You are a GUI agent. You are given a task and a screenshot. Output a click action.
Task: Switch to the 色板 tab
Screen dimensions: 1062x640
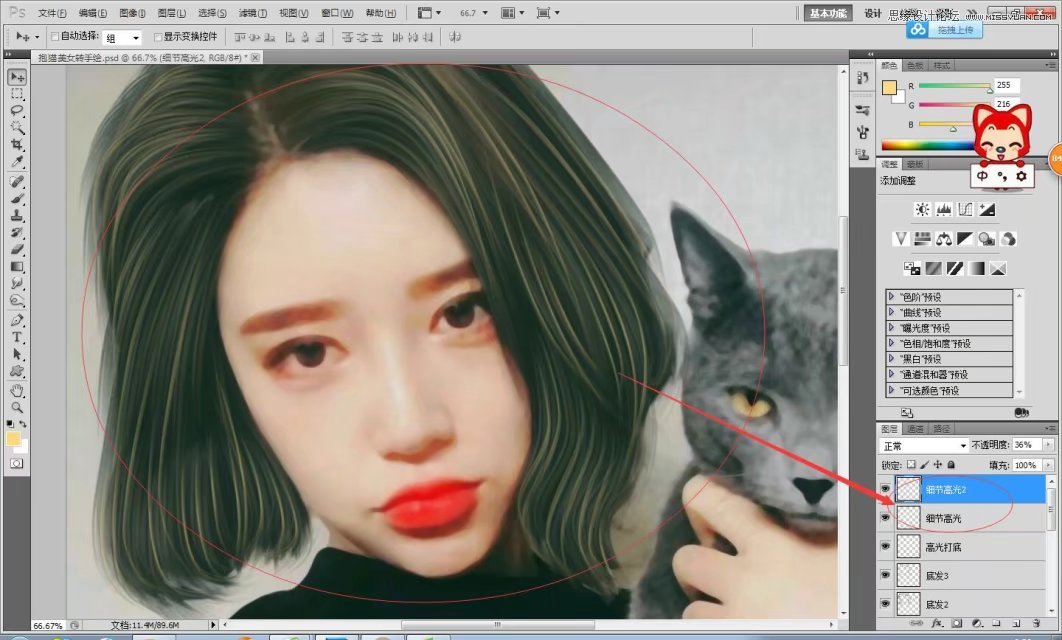click(x=915, y=66)
